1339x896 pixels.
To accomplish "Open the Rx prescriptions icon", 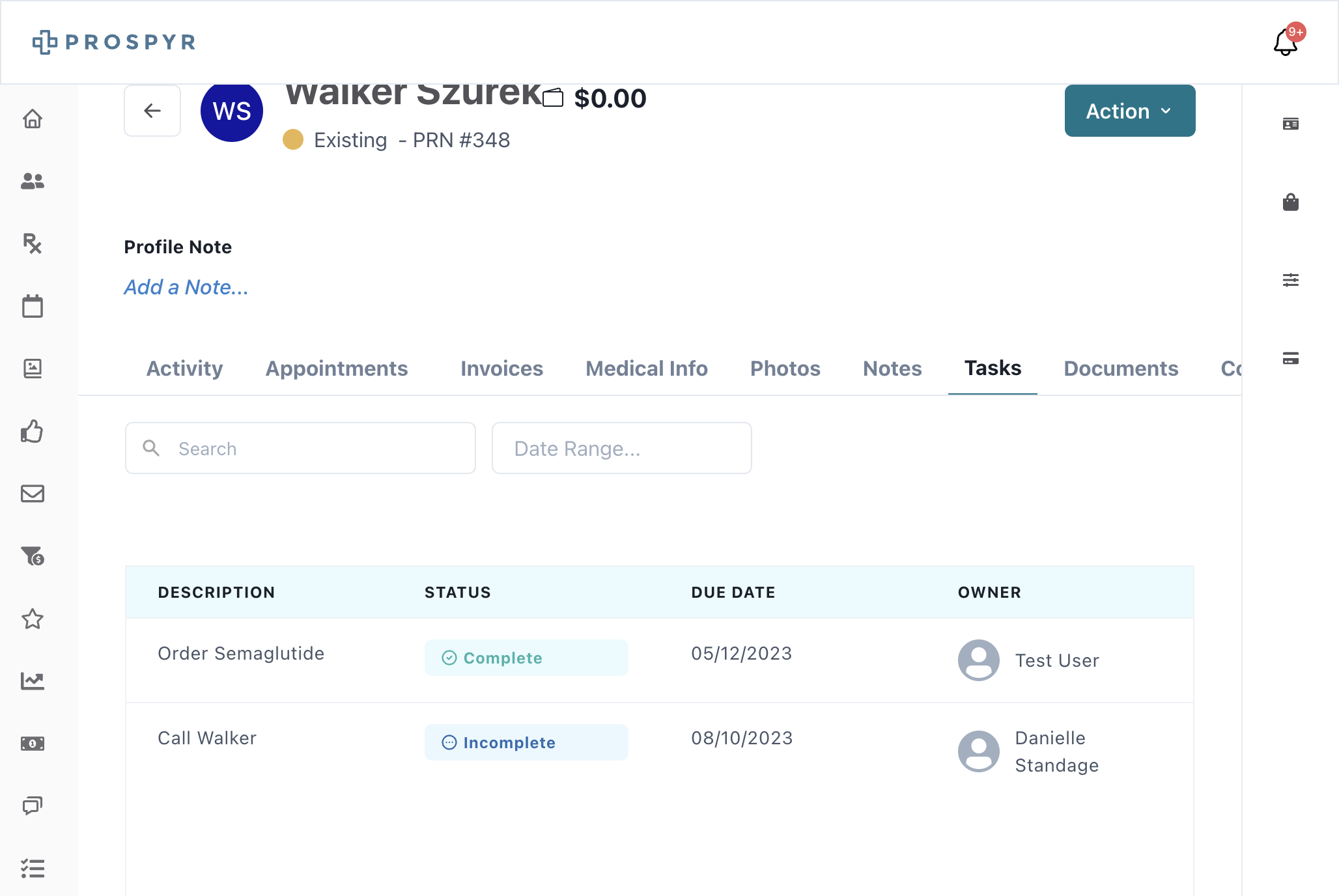I will point(33,244).
